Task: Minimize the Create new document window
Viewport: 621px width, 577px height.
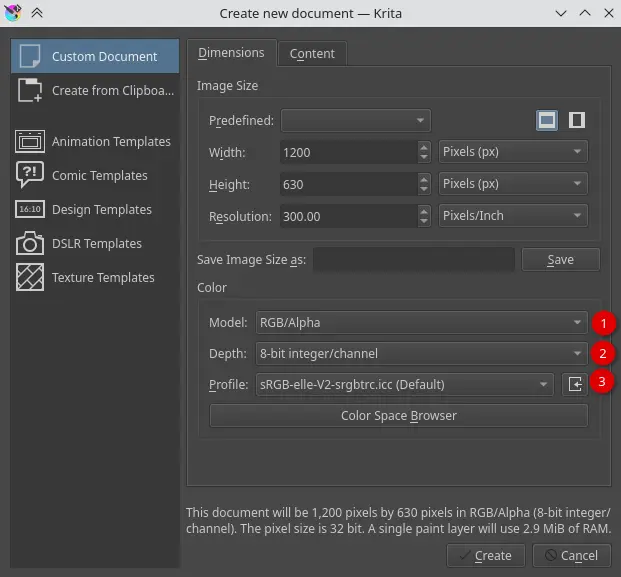Action: click(561, 13)
